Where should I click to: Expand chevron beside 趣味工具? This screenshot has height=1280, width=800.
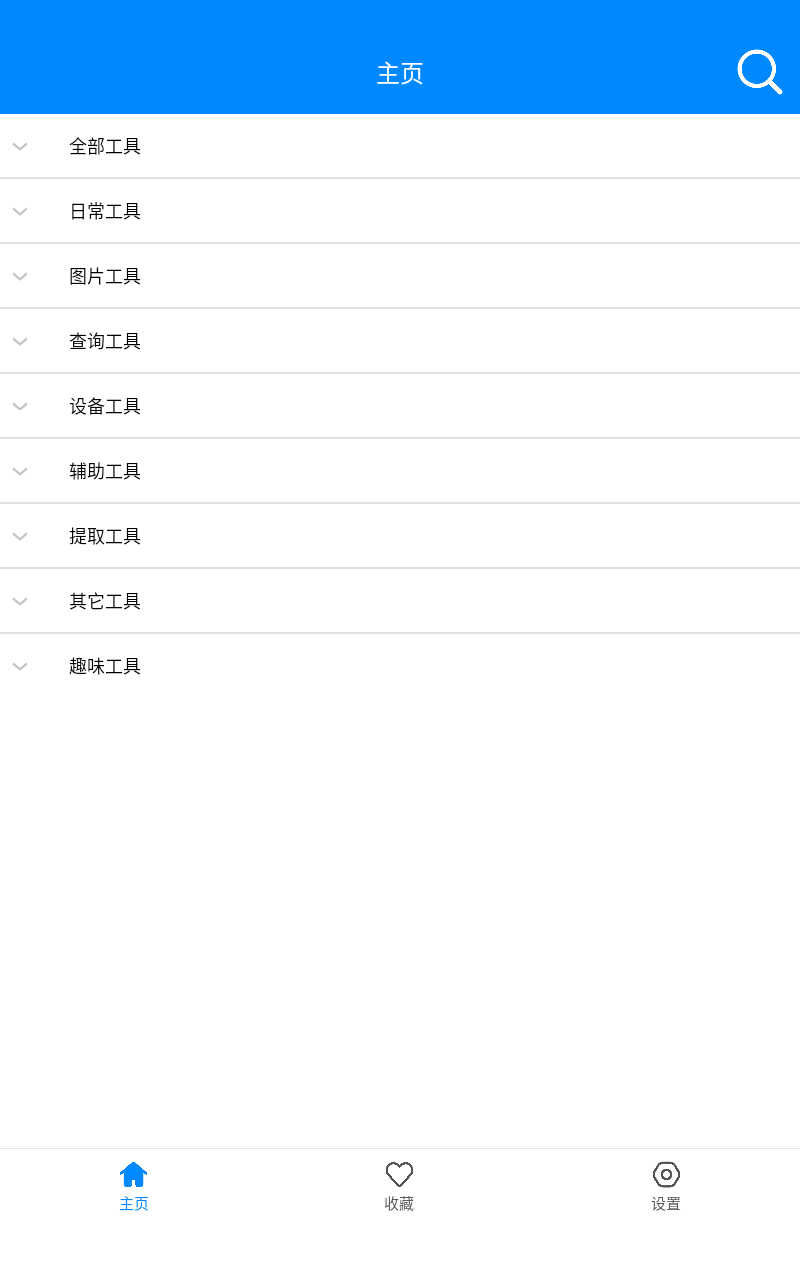point(20,667)
